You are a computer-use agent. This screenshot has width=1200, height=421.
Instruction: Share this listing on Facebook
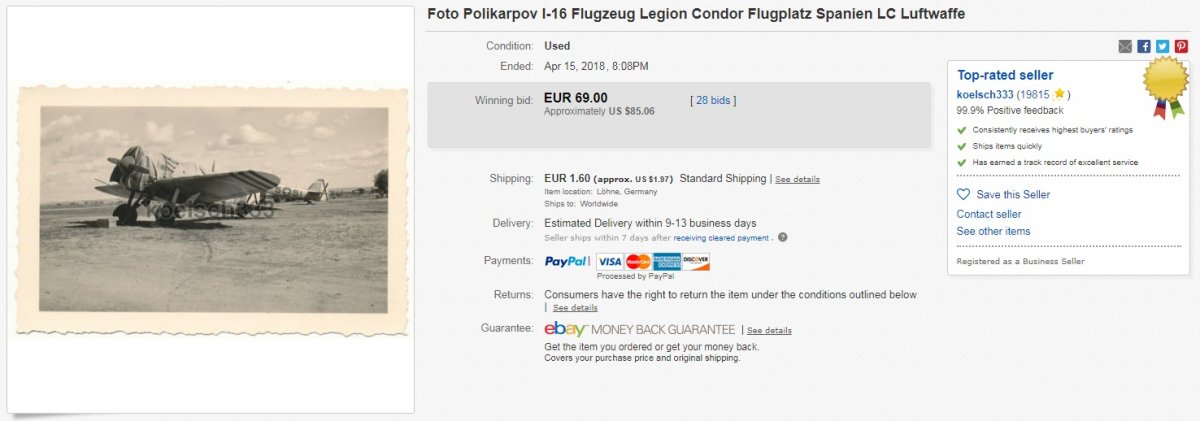(x=1144, y=46)
